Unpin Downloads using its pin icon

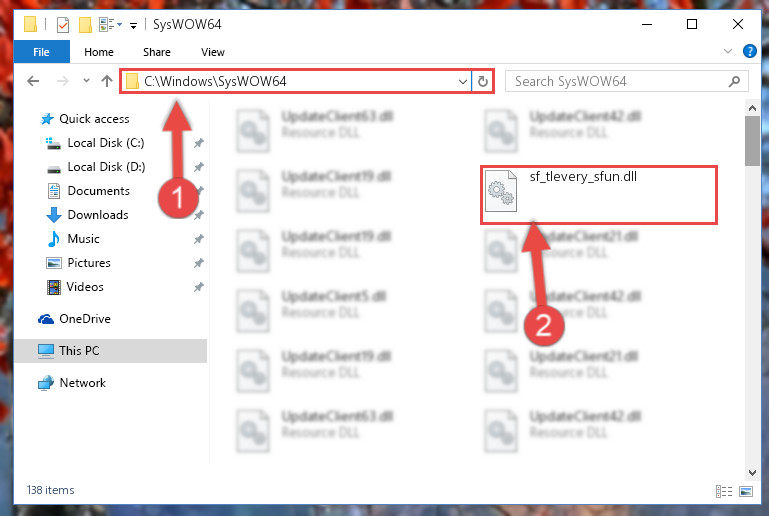[199, 215]
